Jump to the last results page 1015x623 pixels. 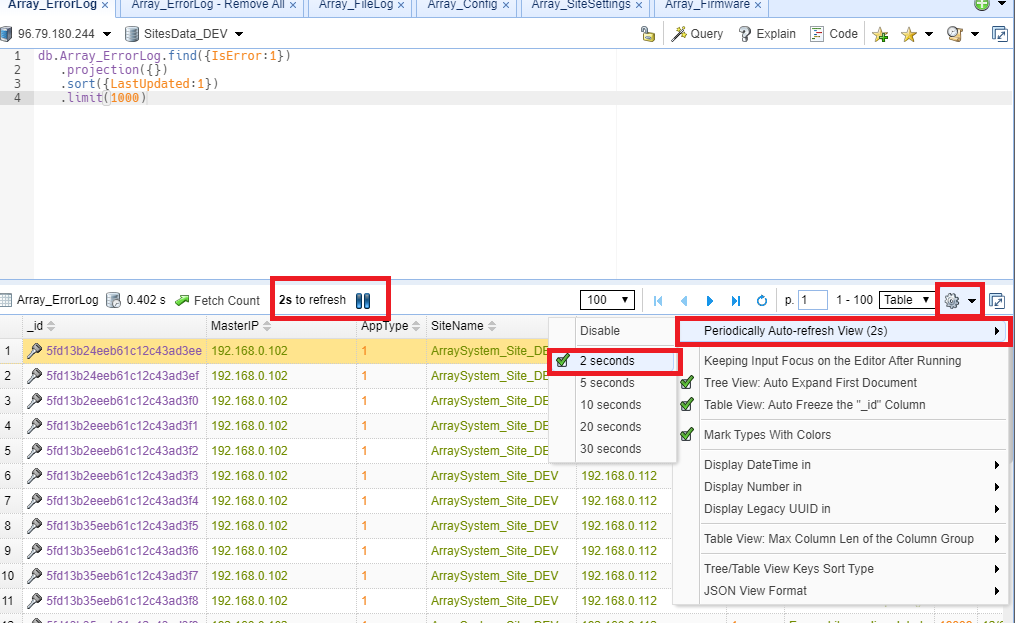point(735,300)
